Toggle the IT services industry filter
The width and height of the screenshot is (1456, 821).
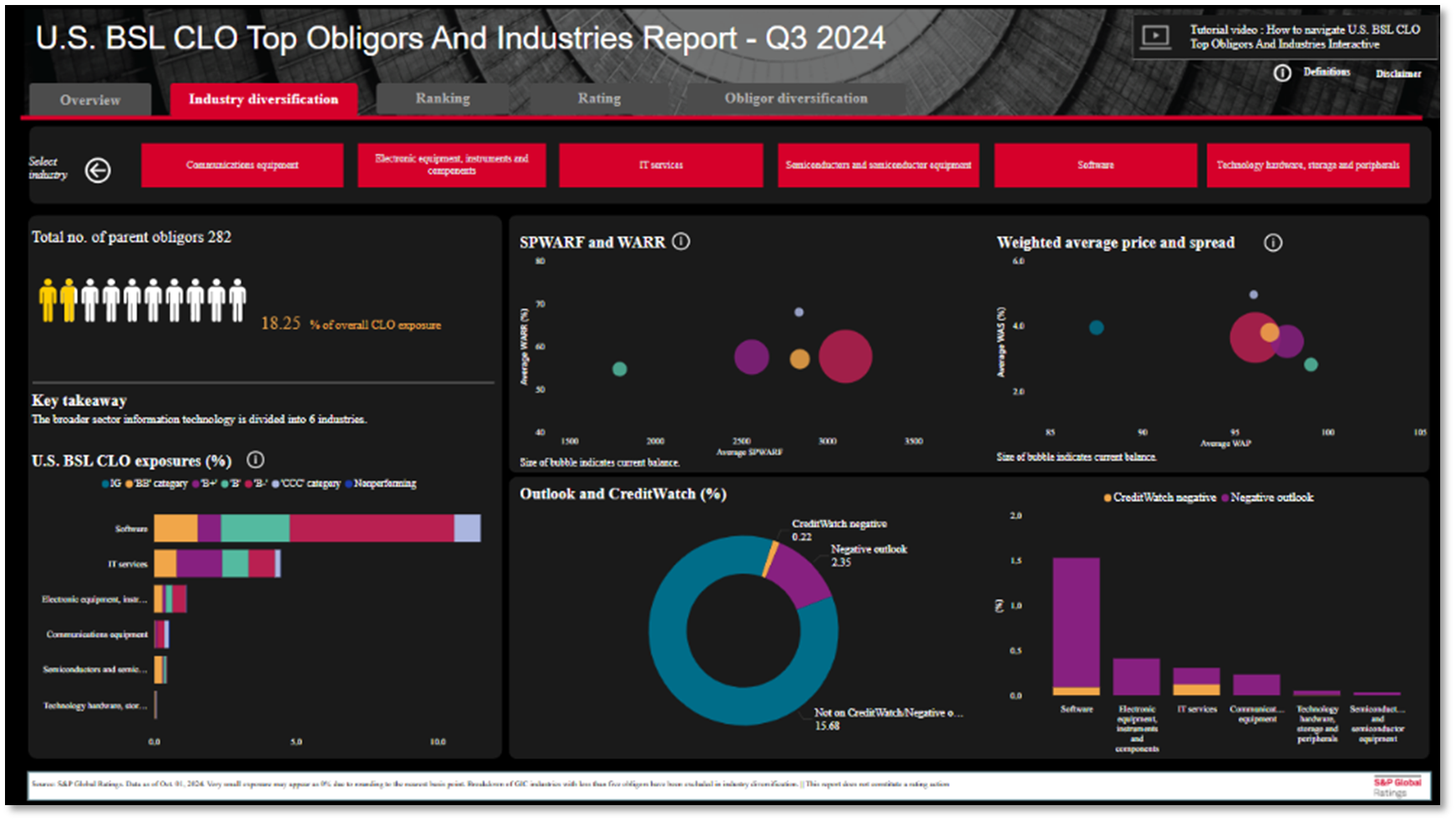click(660, 165)
